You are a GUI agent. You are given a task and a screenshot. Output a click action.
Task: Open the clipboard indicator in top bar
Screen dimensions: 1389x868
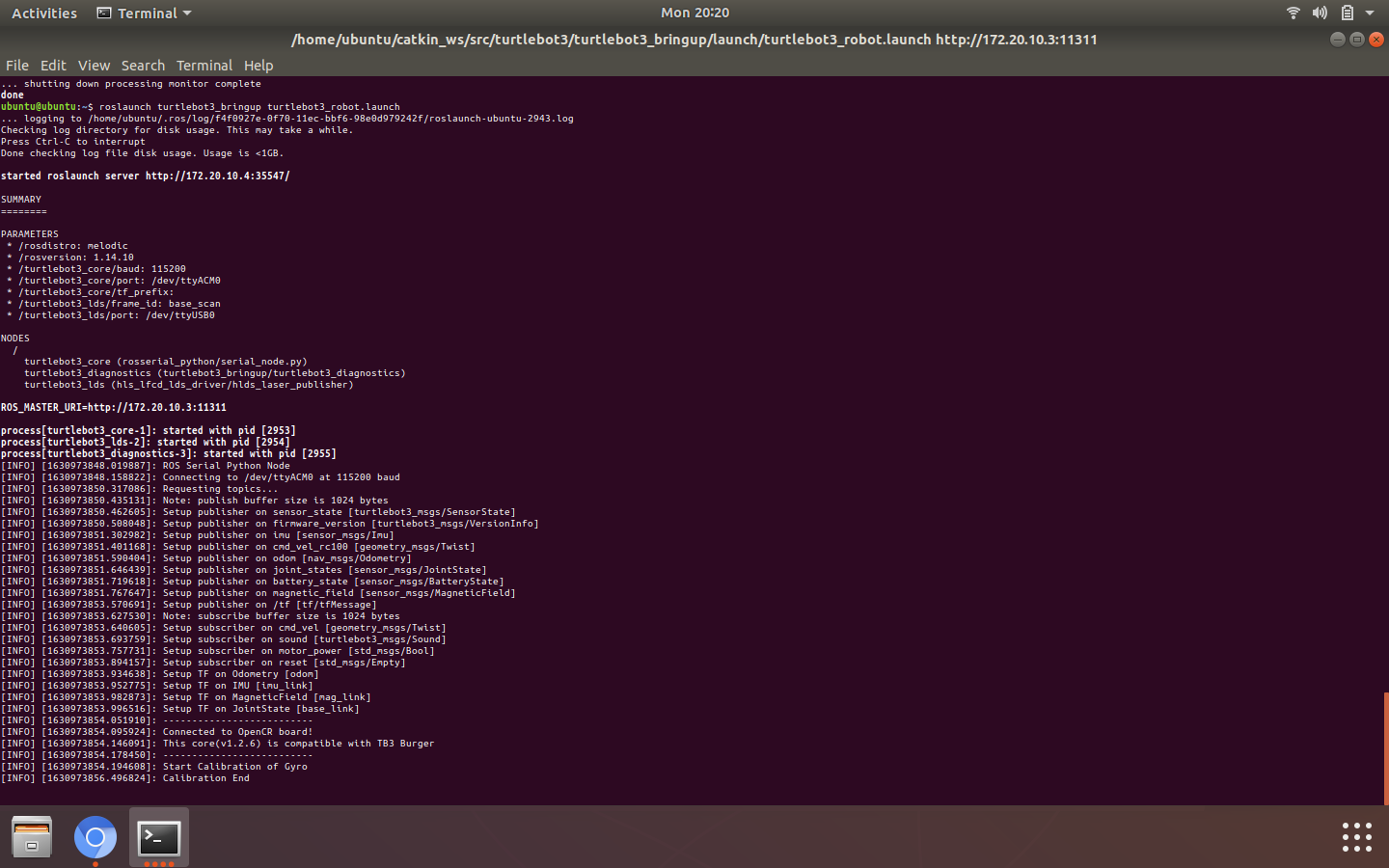tap(1348, 13)
